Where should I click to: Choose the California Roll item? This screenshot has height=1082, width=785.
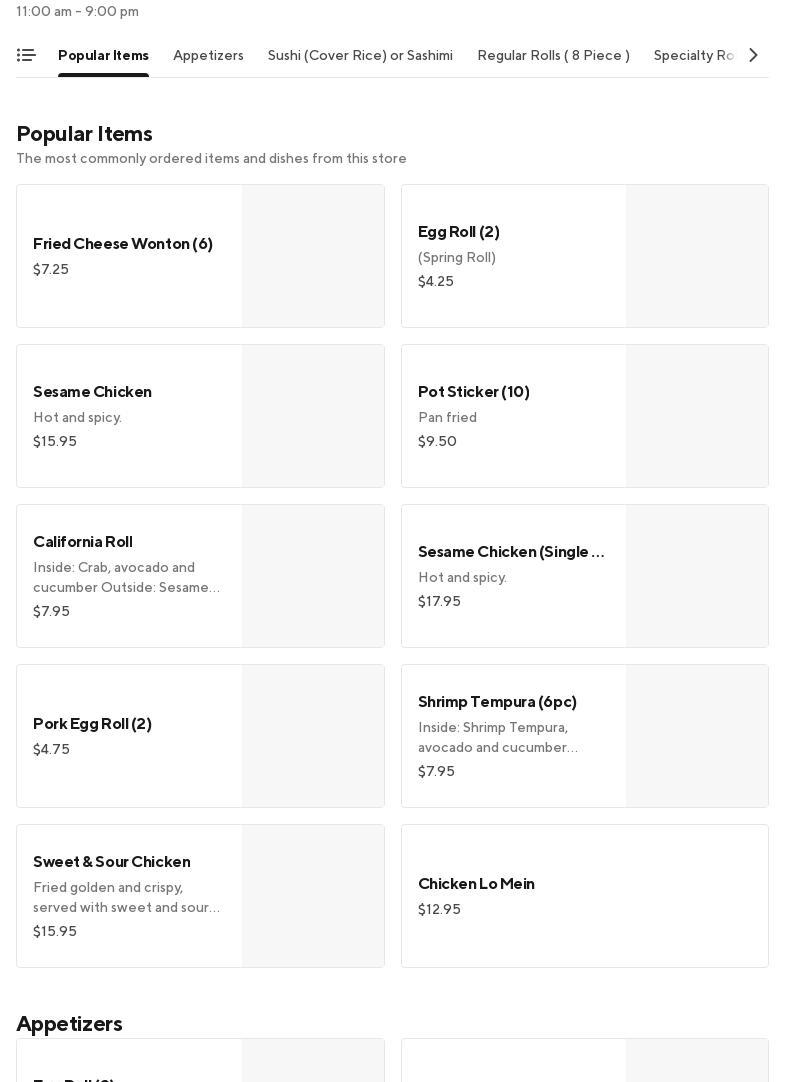(x=83, y=542)
